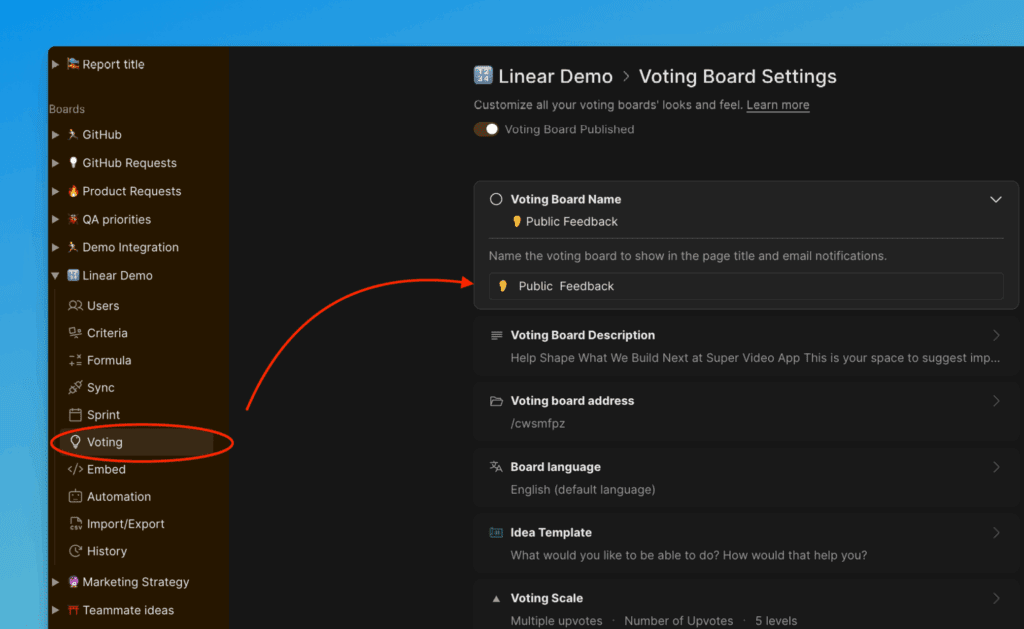Click the Sync plug icon
Image resolution: width=1024 pixels, height=629 pixels.
coord(75,388)
